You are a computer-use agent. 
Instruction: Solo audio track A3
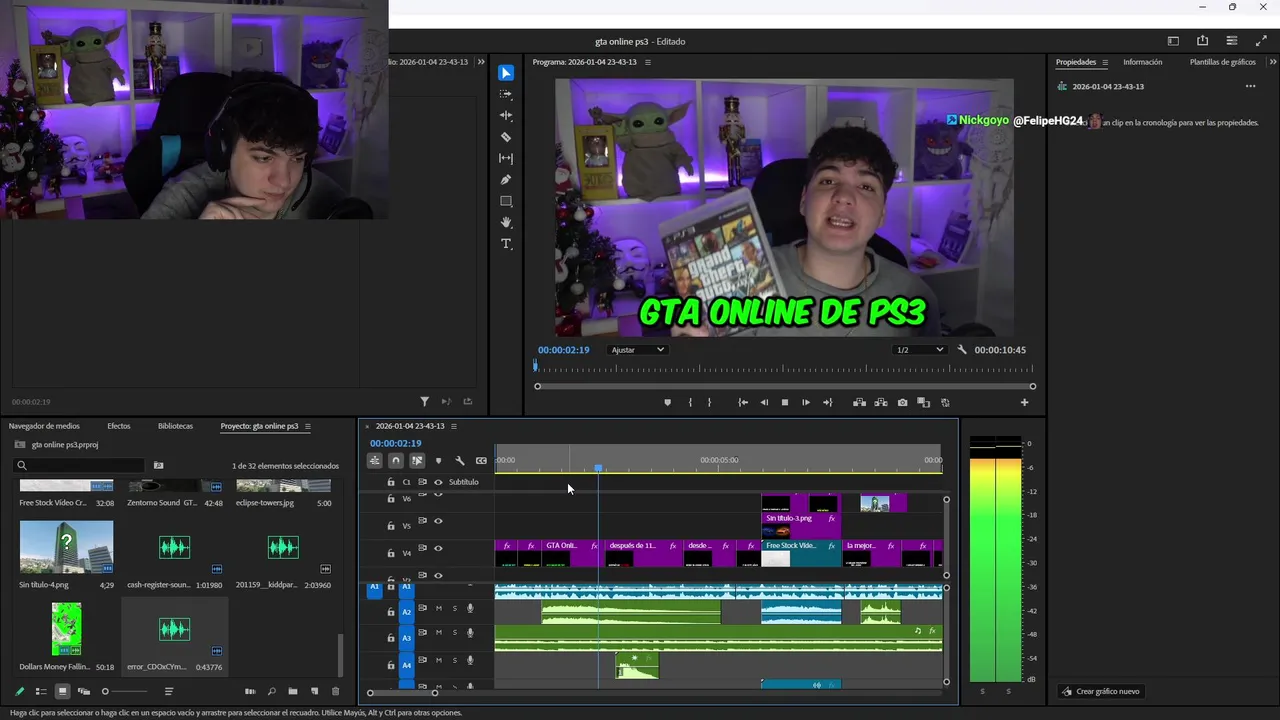click(x=454, y=633)
